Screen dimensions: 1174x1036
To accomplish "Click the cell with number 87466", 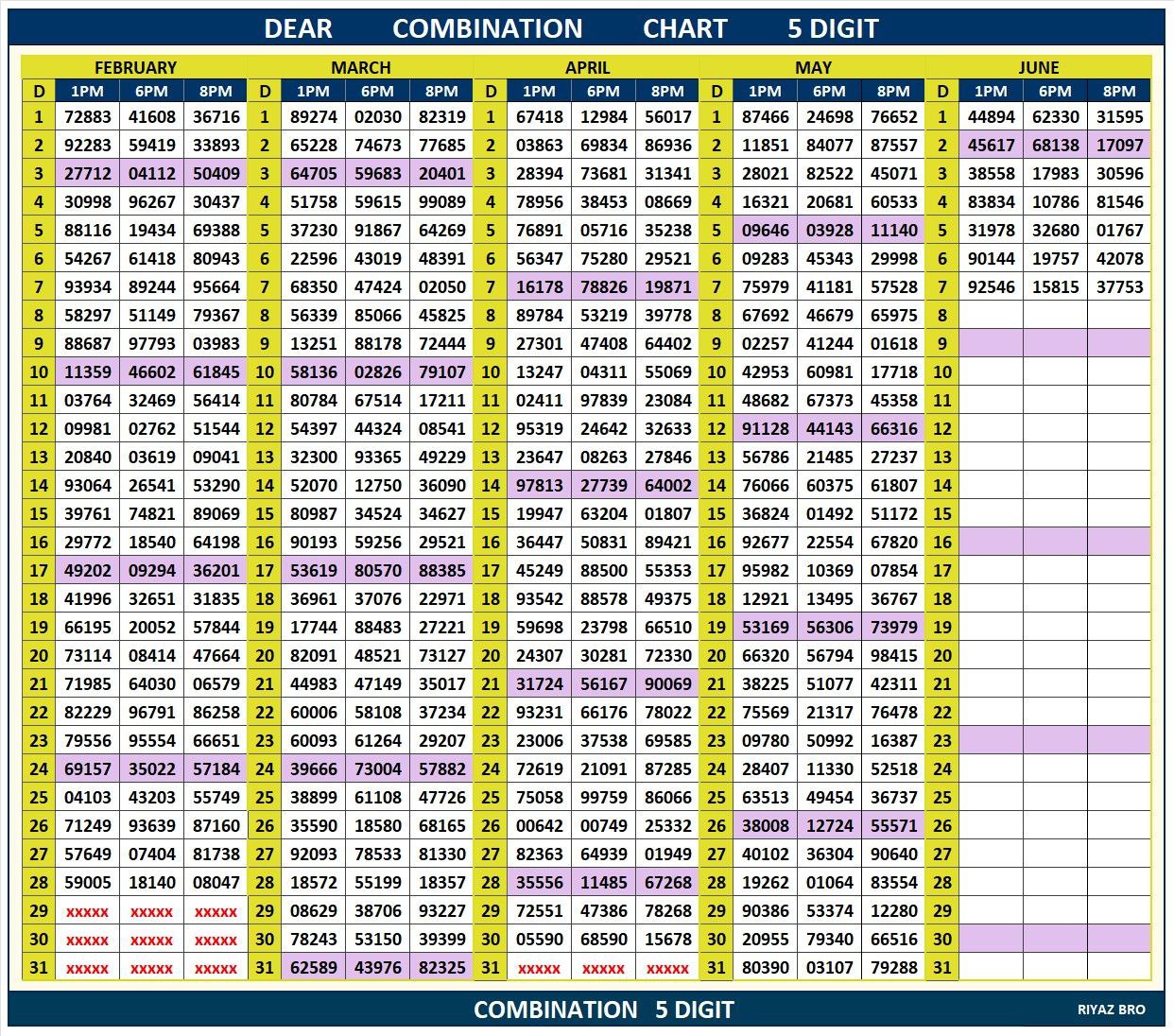I will point(765,117).
